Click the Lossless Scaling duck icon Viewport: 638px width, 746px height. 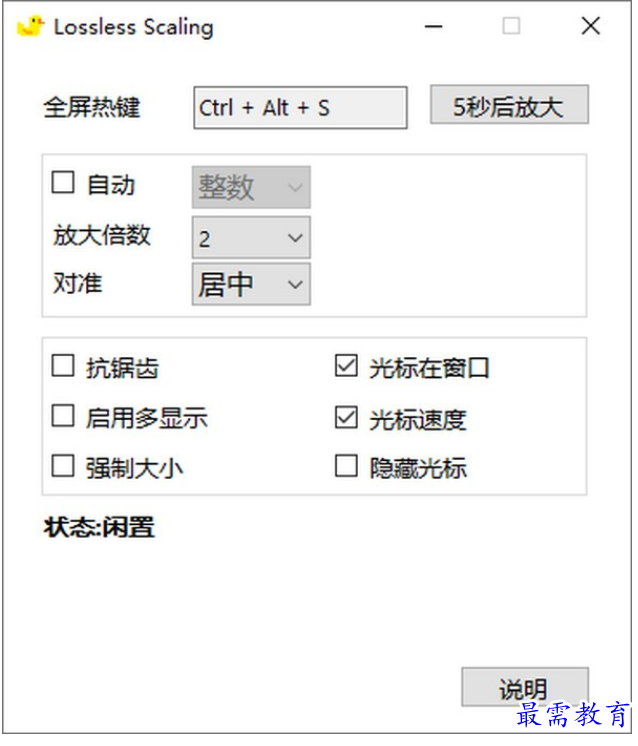[31, 27]
